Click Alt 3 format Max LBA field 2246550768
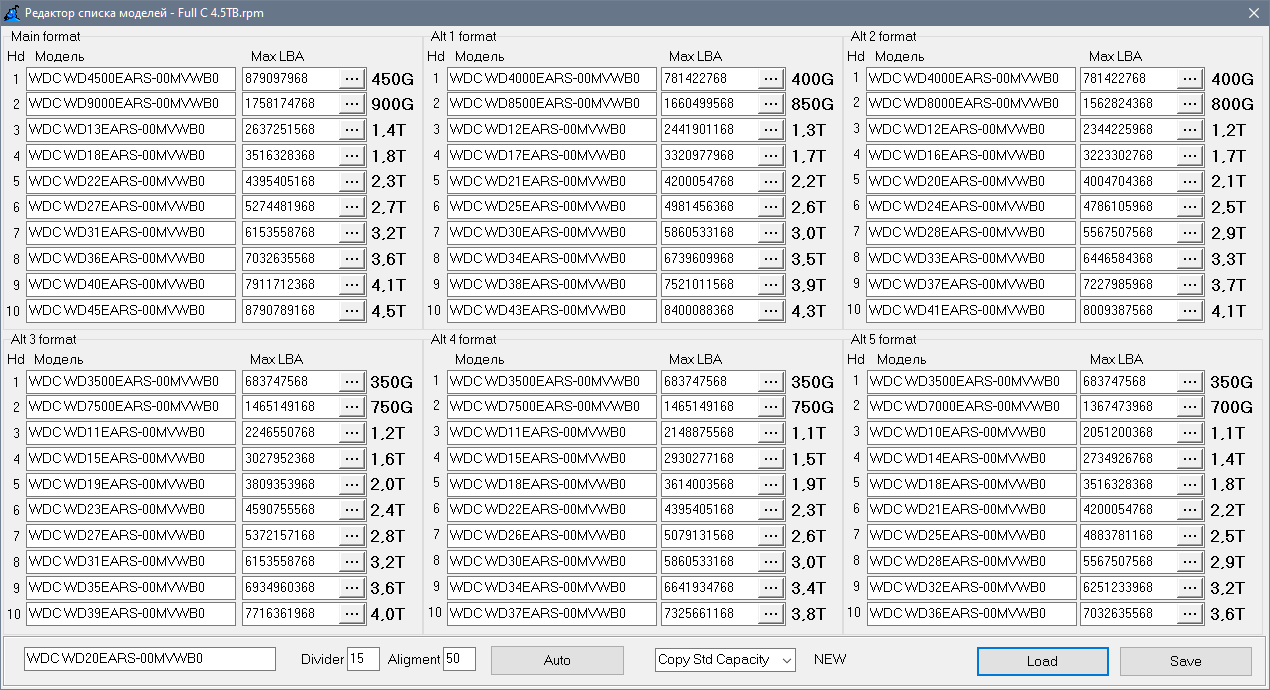The width and height of the screenshot is (1270, 690). [290, 433]
